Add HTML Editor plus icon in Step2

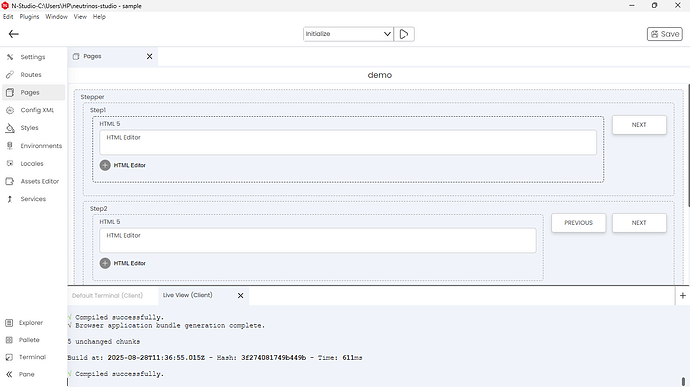tap(105, 263)
